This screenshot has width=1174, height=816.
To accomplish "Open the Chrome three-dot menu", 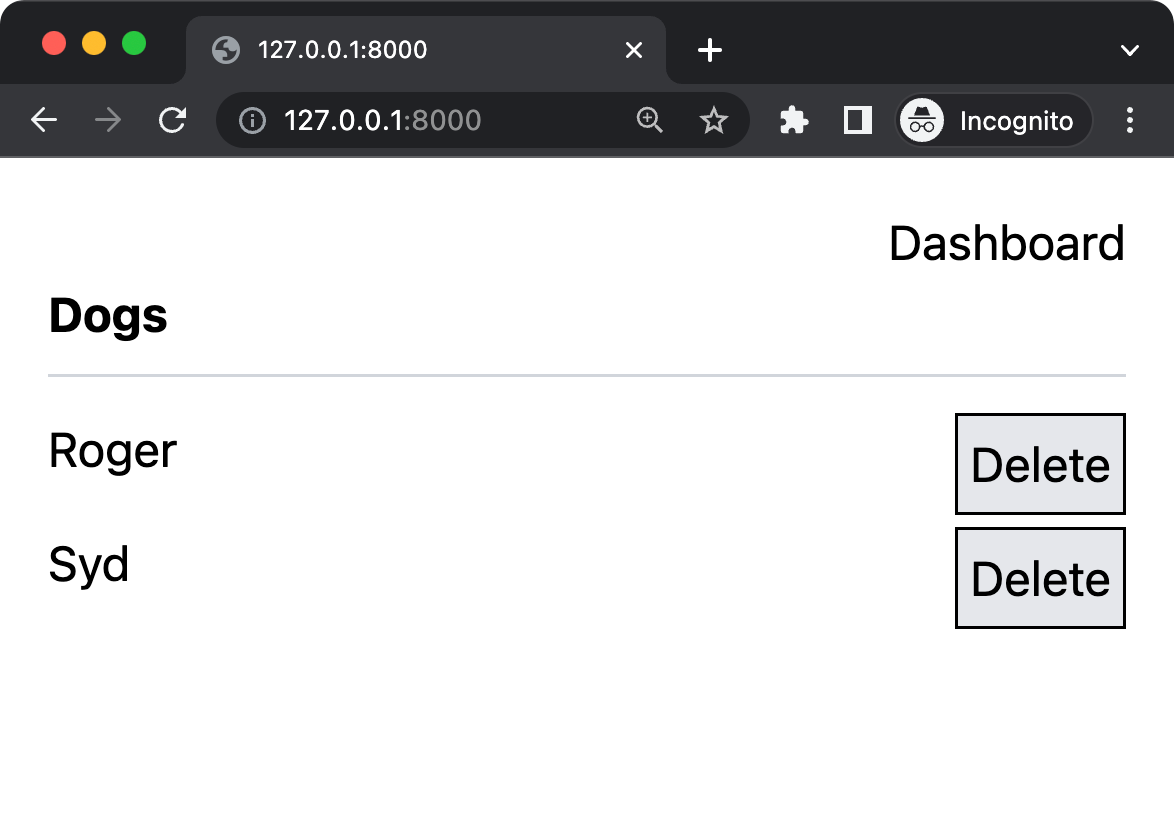I will click(x=1130, y=121).
